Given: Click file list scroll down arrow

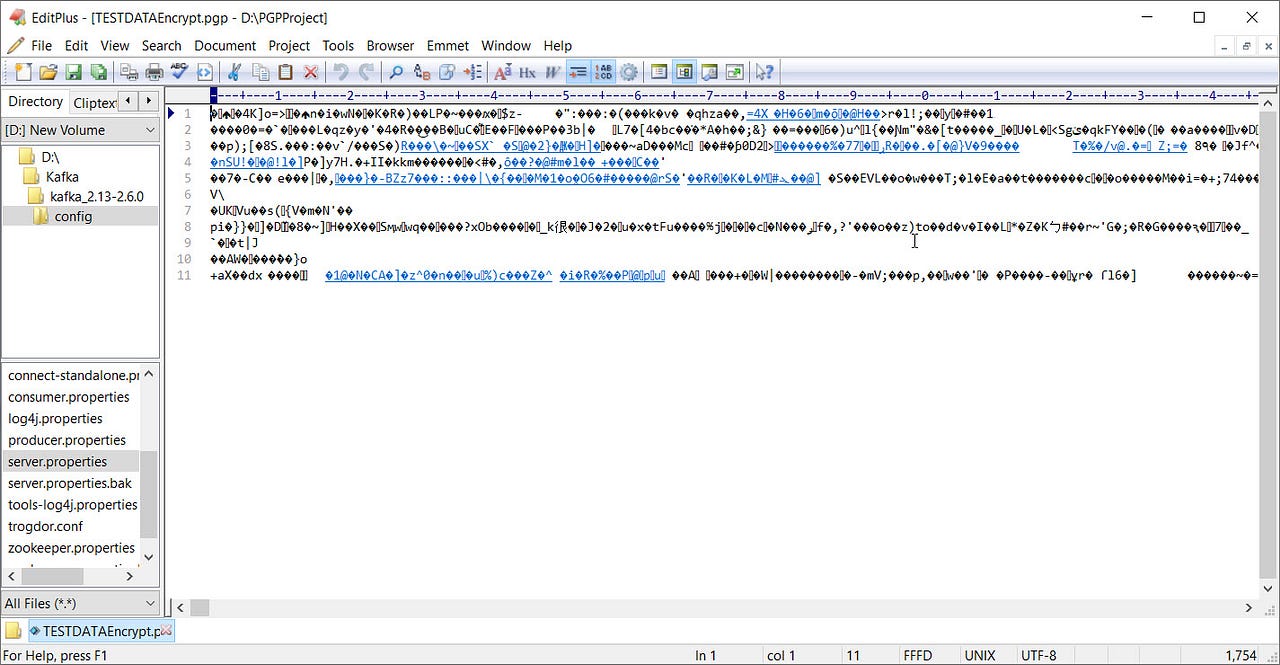Looking at the screenshot, I should (149, 557).
